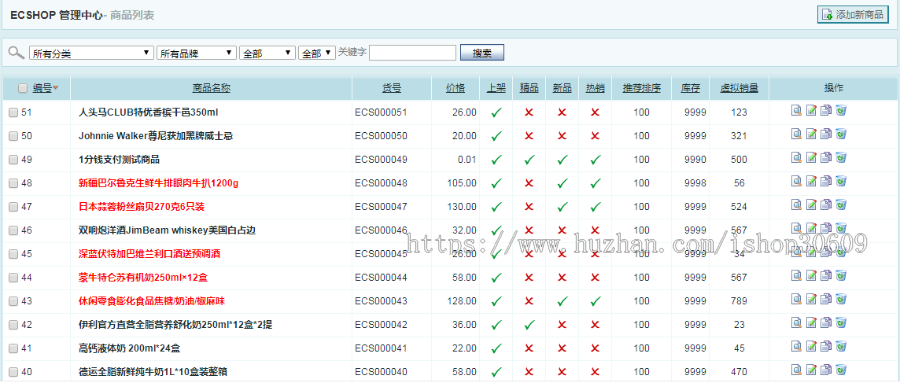View product 43 休闲零食膨化食品

coord(797,298)
